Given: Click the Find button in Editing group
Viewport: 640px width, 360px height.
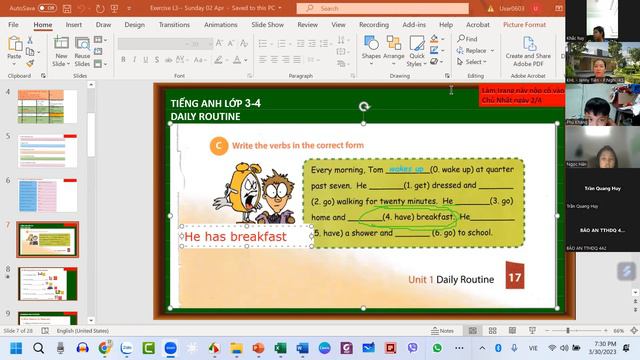Looking at the screenshot, I should [x=467, y=39].
